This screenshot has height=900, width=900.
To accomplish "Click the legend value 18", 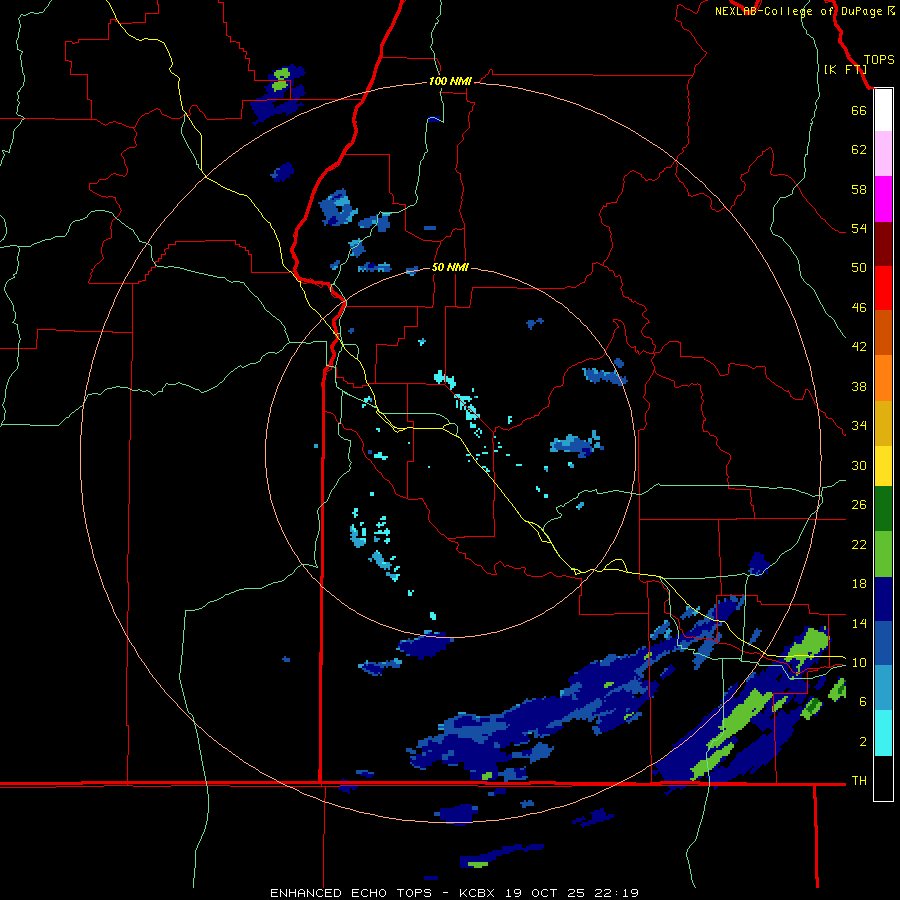I will coord(859,584).
